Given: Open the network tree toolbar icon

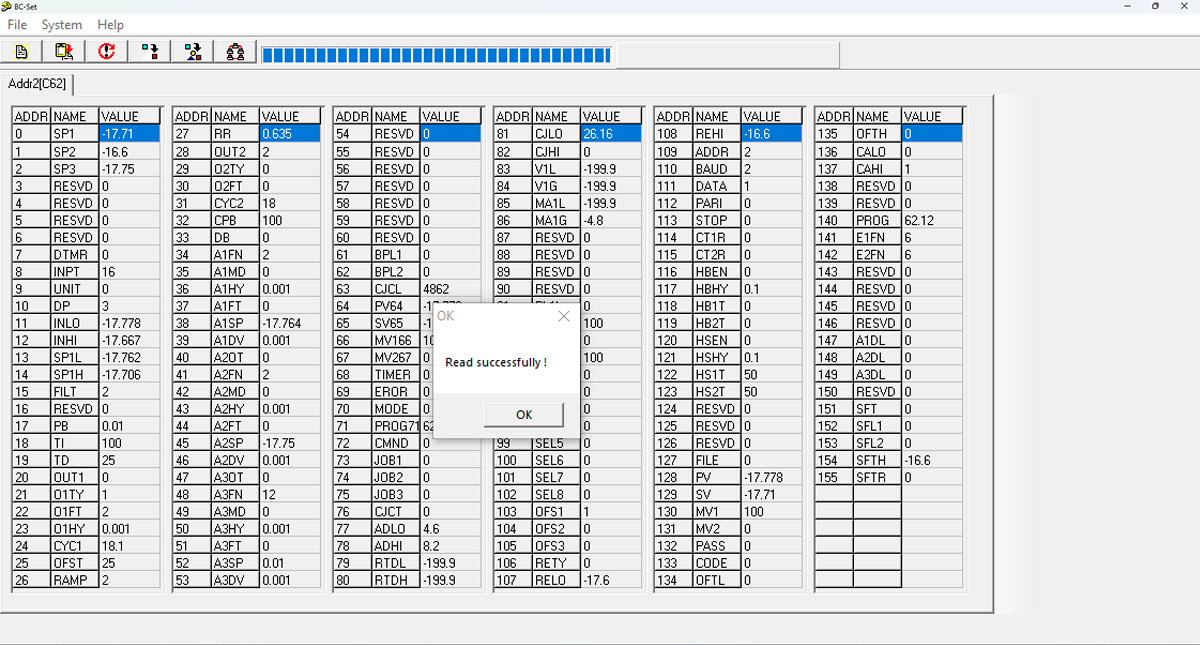Looking at the screenshot, I should pyautogui.click(x=236, y=52).
